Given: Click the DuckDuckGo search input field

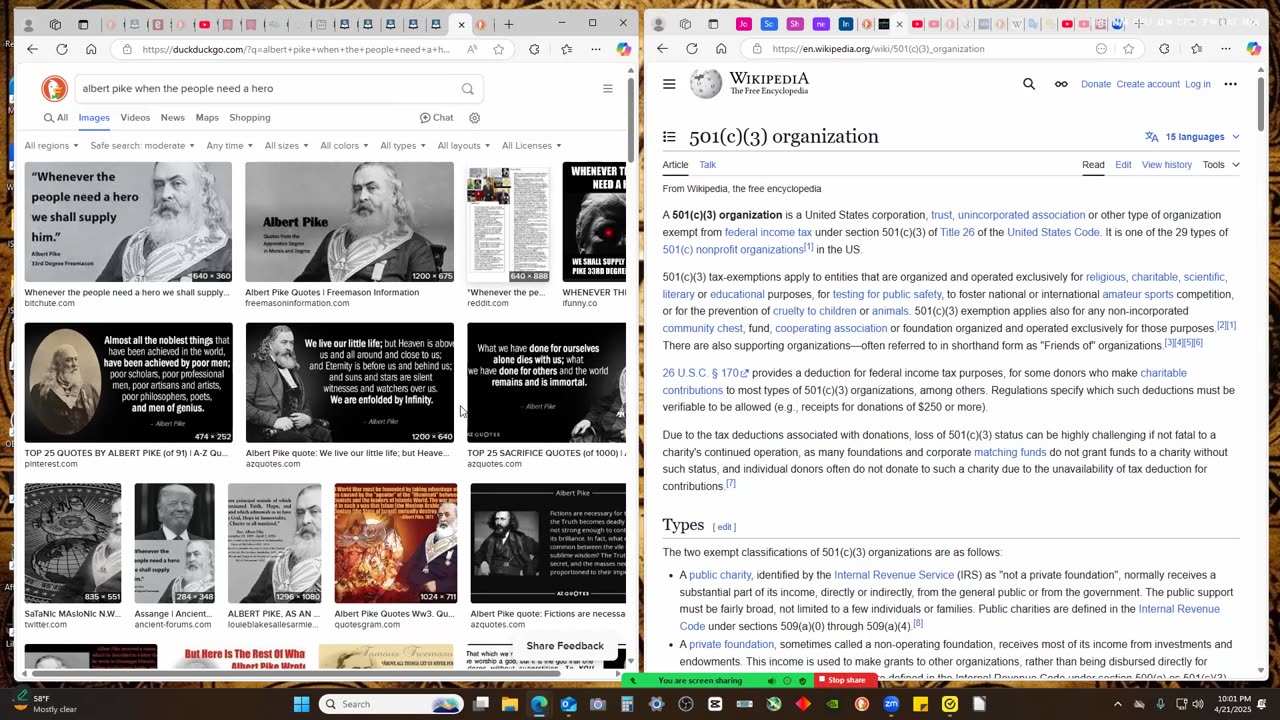Looking at the screenshot, I should 265,89.
